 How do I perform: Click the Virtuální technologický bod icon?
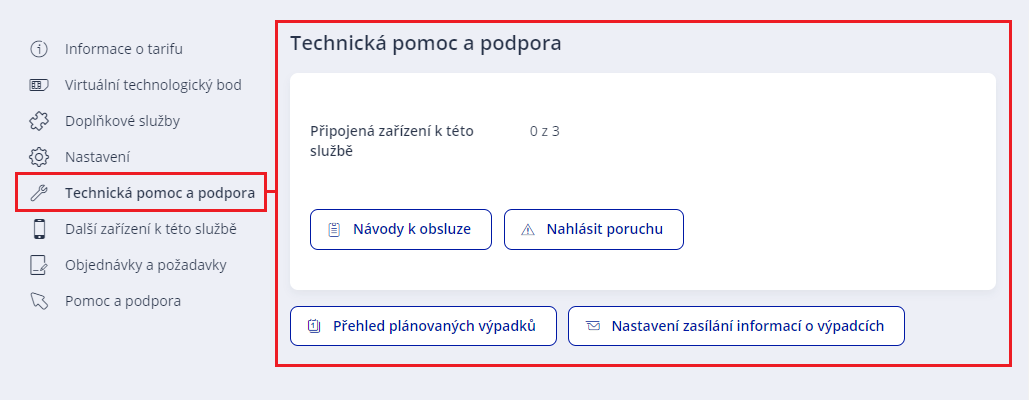click(x=39, y=85)
